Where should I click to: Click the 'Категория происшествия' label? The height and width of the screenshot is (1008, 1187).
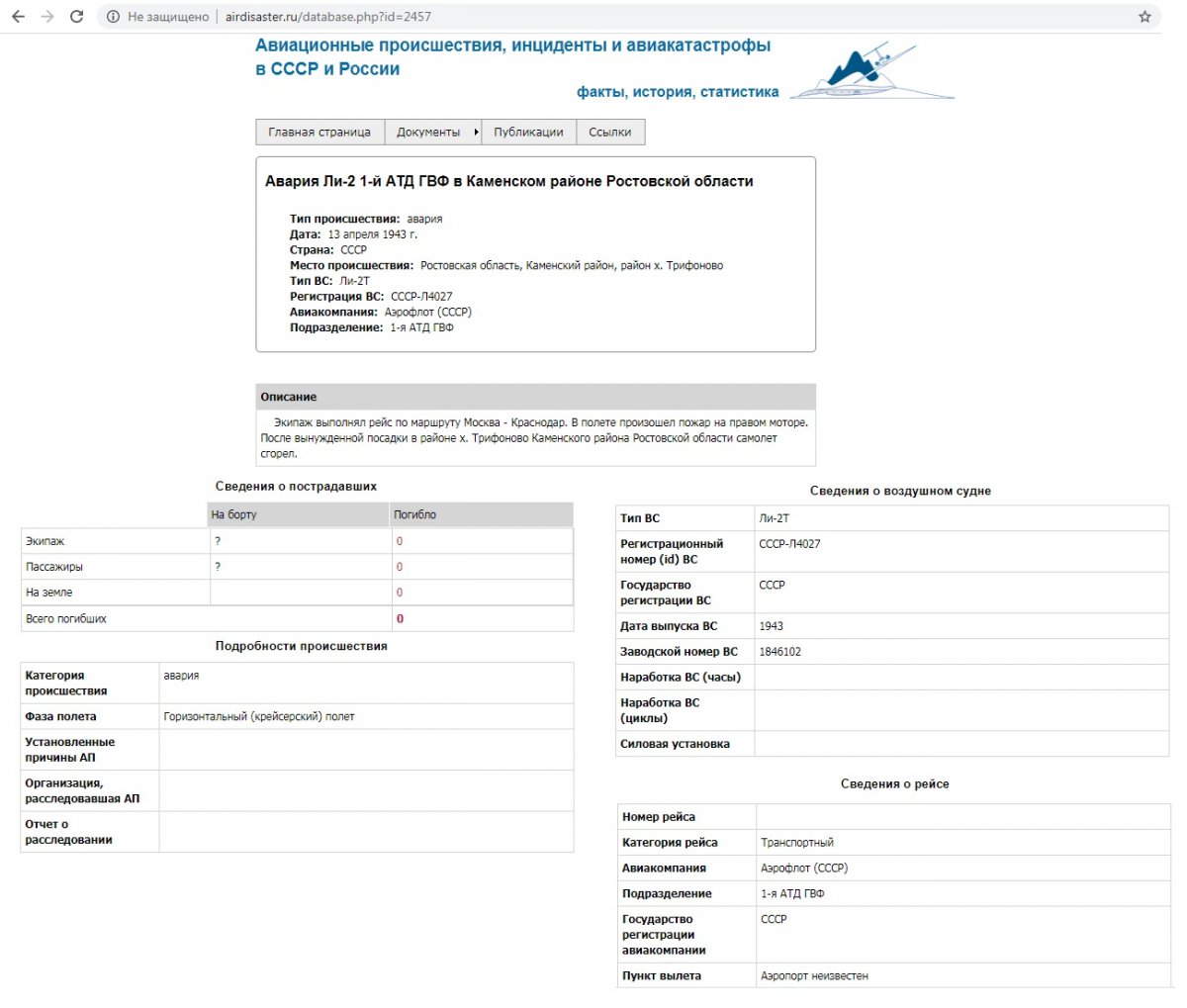pos(66,684)
